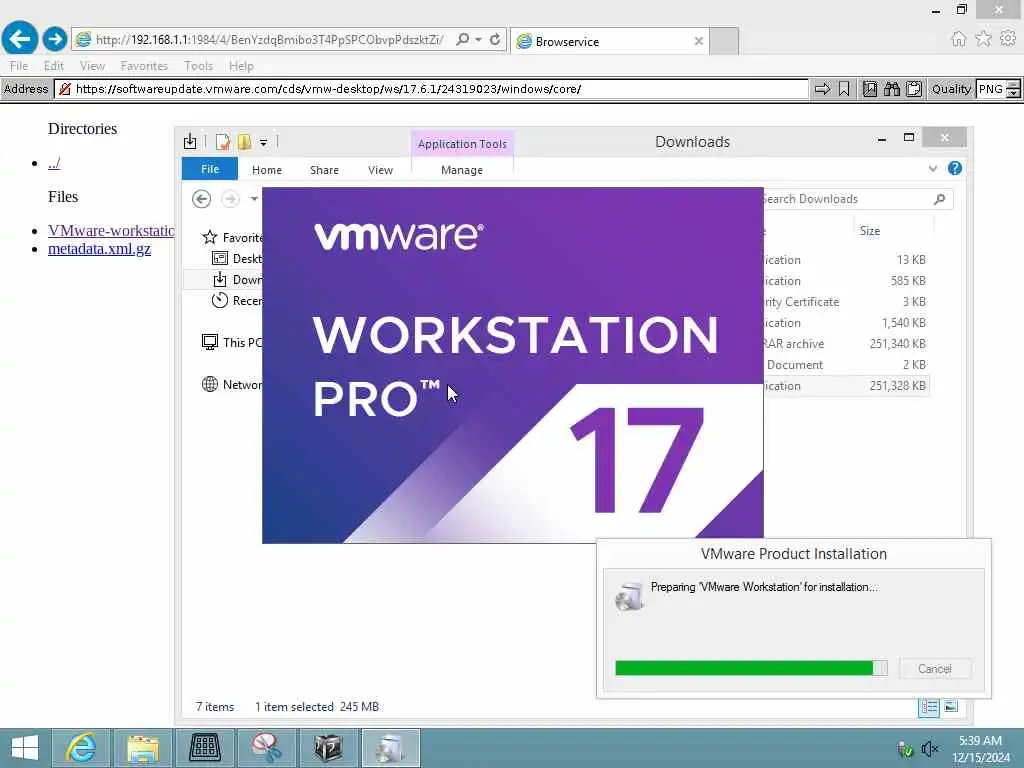Open the Windows Start button
The width and height of the screenshot is (1024, 768).
tap(25, 748)
